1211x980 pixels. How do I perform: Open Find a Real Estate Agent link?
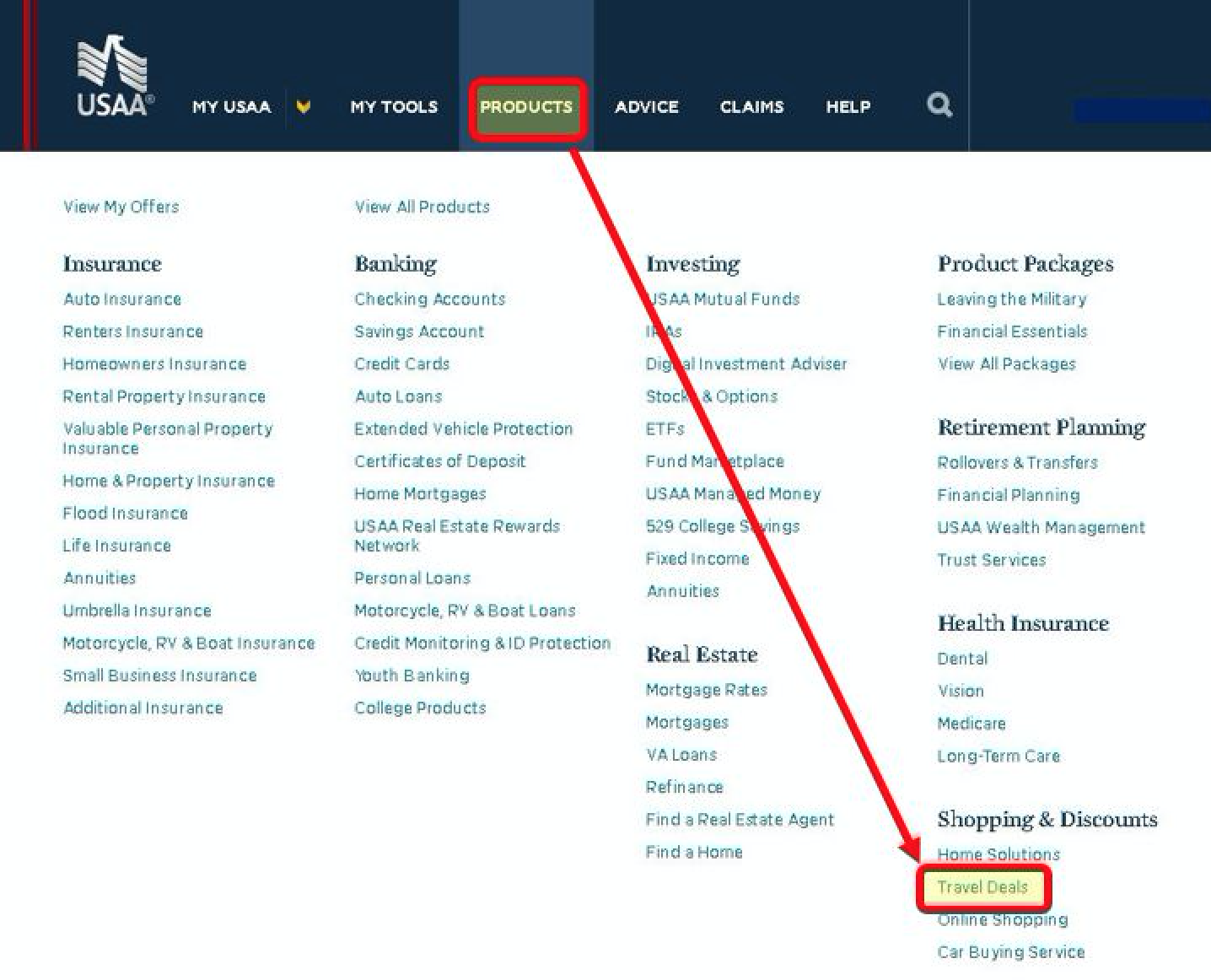click(x=740, y=820)
